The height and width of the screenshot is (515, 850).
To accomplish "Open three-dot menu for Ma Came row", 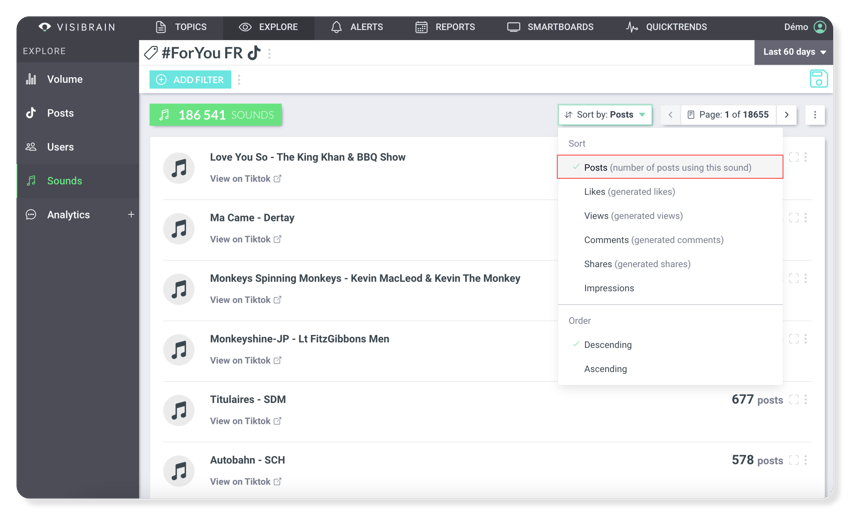I will pos(806,218).
